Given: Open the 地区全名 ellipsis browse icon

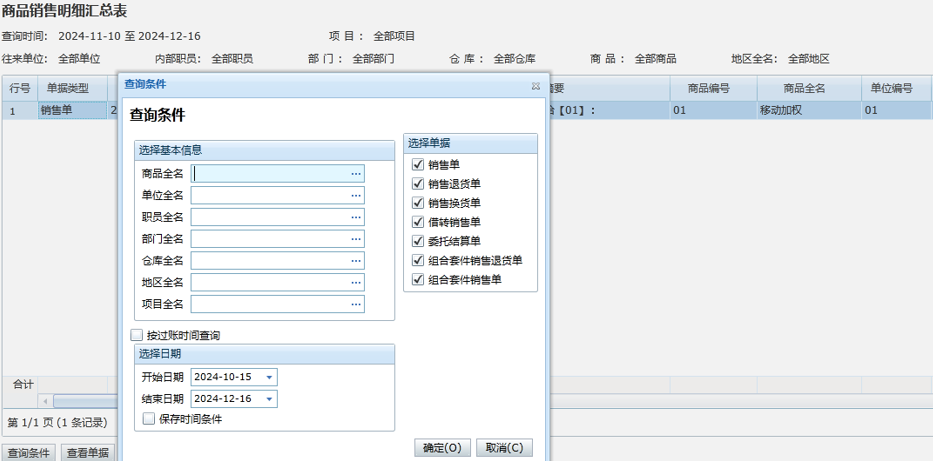Looking at the screenshot, I should click(x=355, y=283).
